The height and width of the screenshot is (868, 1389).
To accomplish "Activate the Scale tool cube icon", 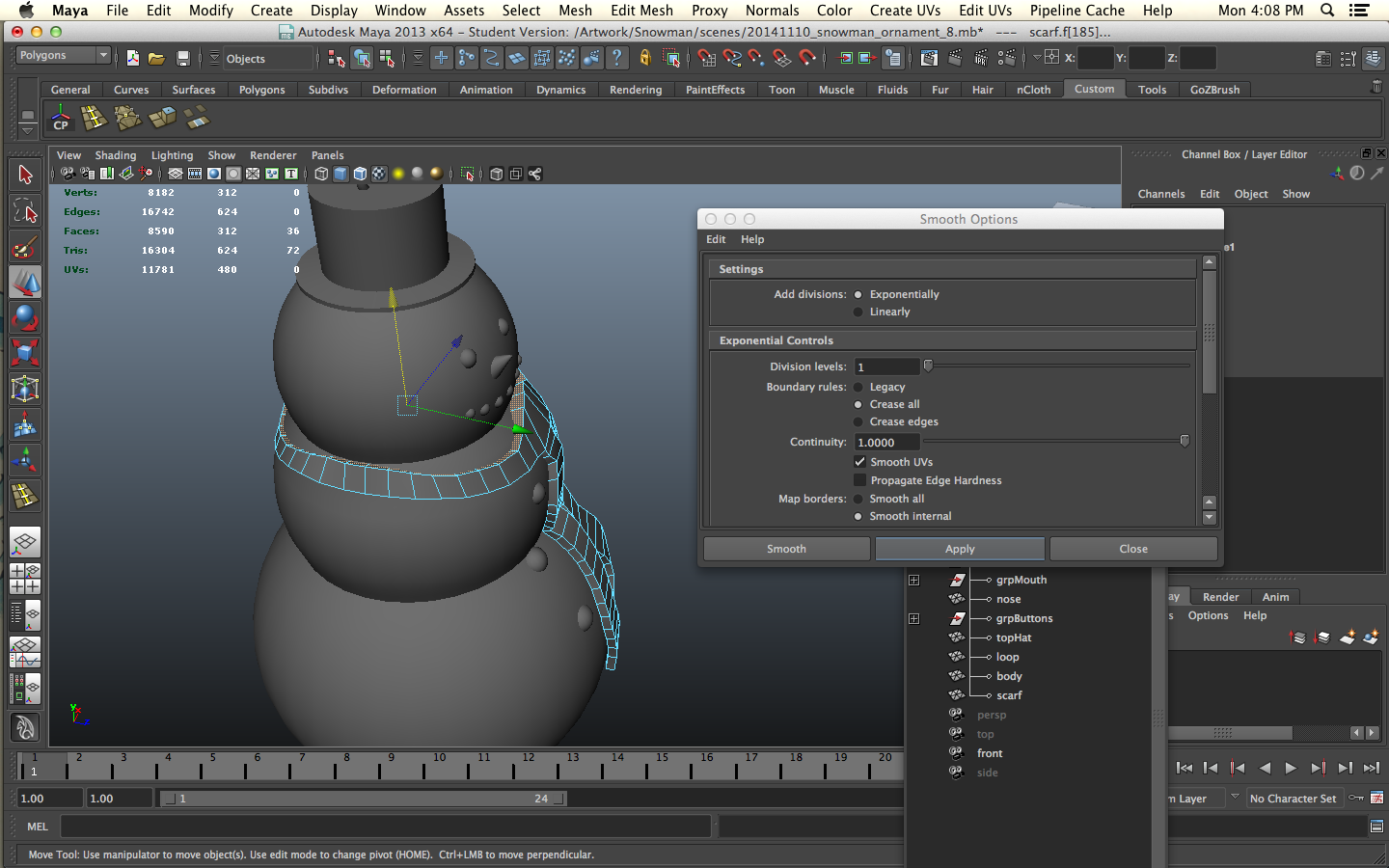I will pyautogui.click(x=25, y=353).
